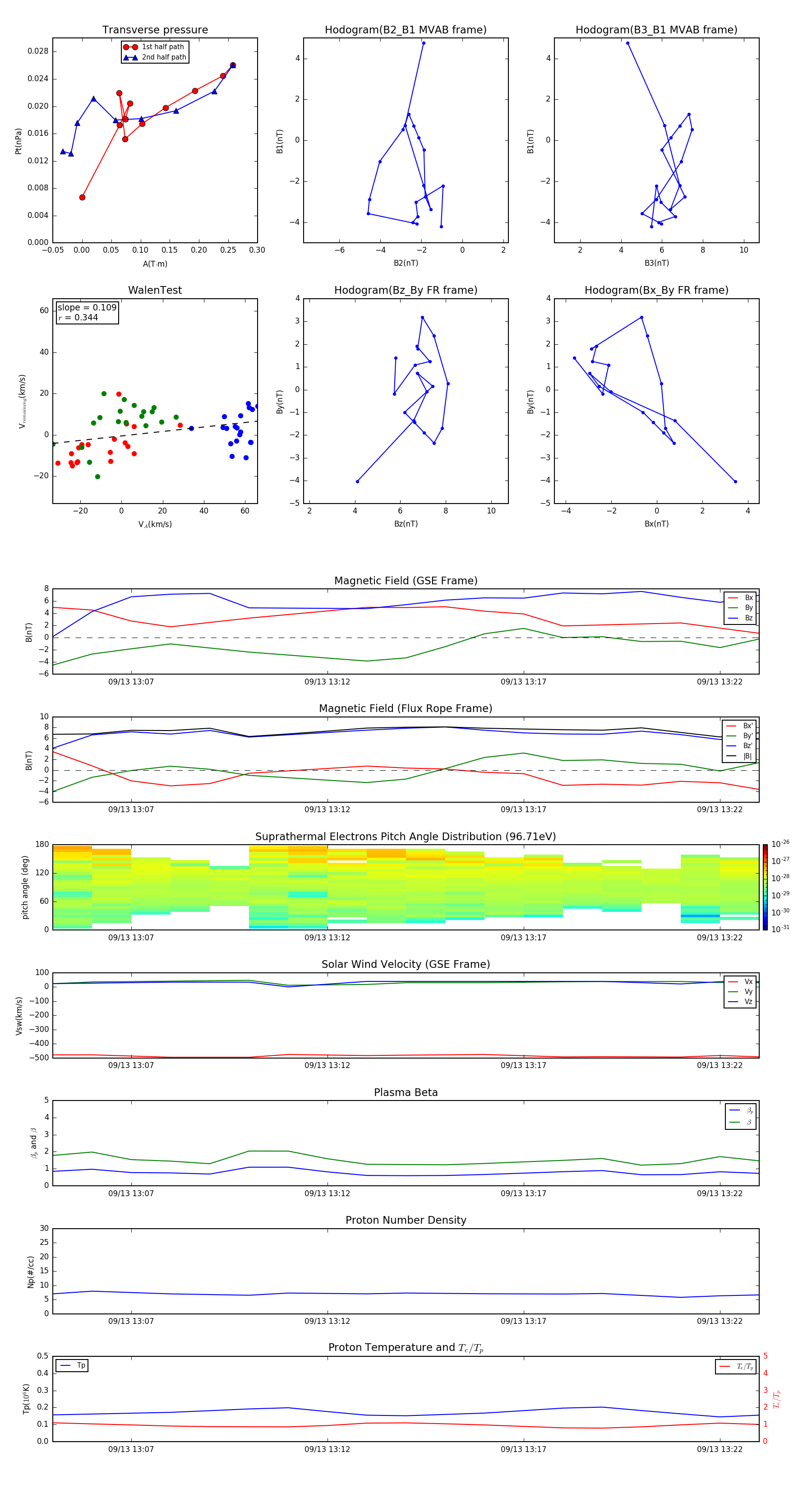Click the 'WalenTest' plot title

tap(155, 290)
